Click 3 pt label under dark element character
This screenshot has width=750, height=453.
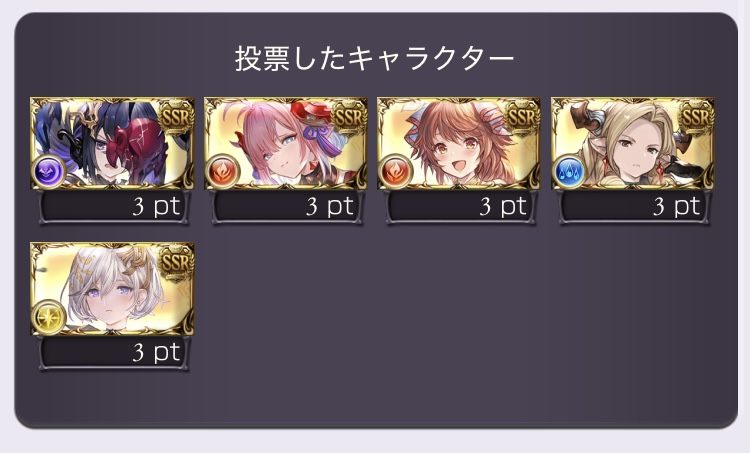[156, 207]
